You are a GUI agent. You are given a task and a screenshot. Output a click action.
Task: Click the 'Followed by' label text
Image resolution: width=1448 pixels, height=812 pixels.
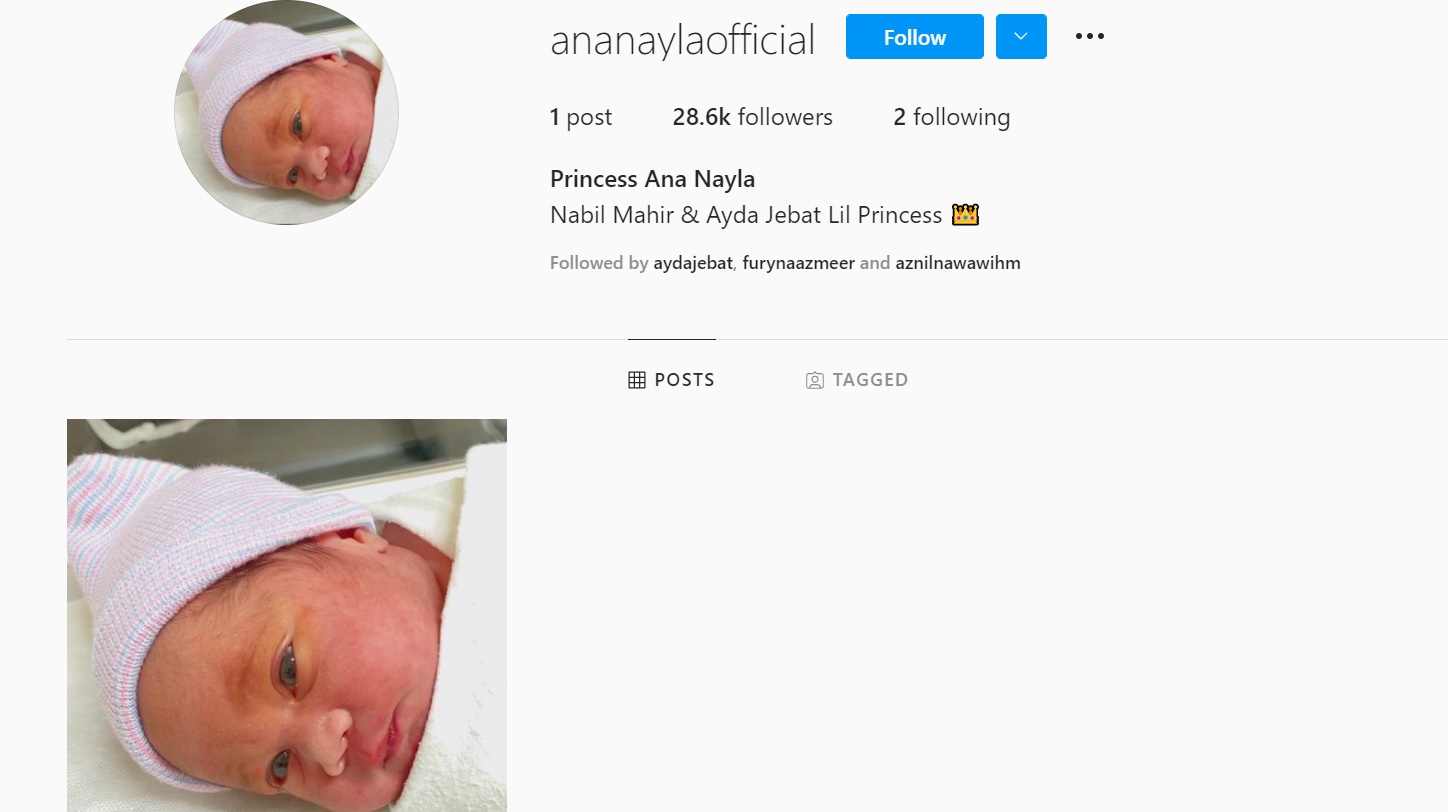click(x=599, y=263)
